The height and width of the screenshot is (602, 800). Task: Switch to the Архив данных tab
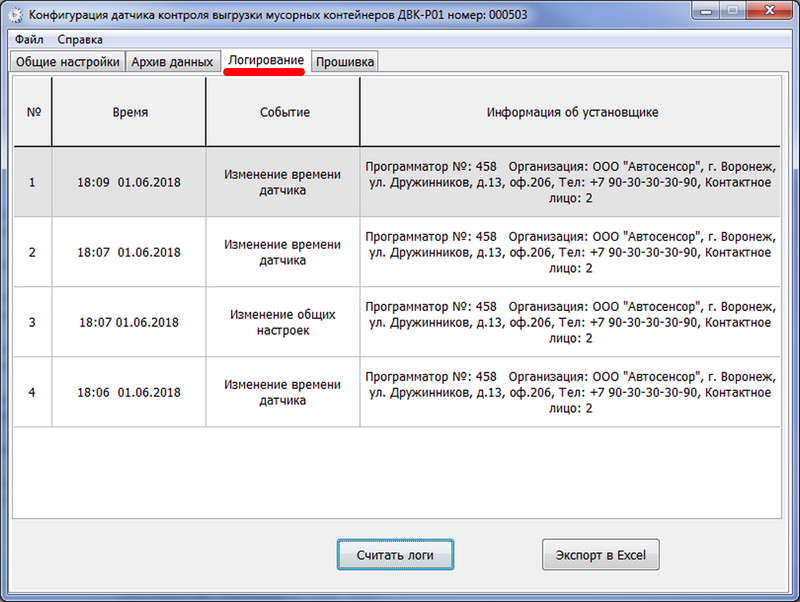[x=172, y=62]
